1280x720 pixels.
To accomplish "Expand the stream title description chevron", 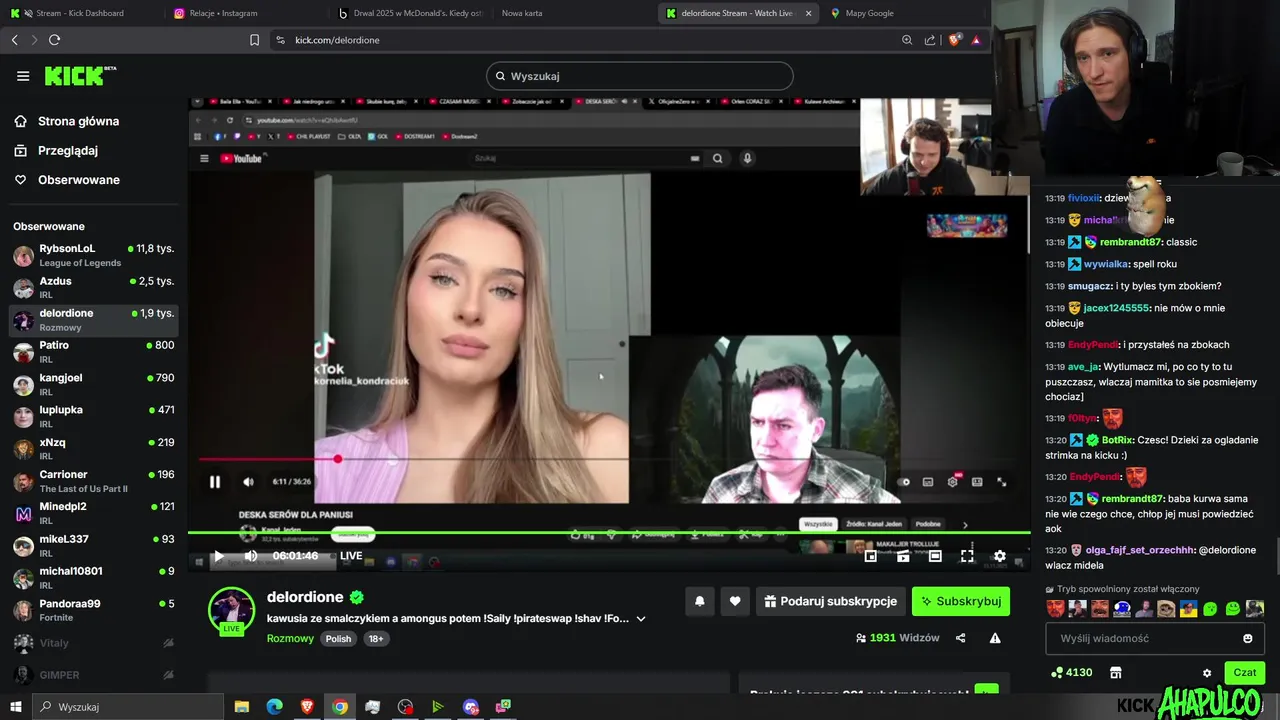I will pyautogui.click(x=641, y=619).
